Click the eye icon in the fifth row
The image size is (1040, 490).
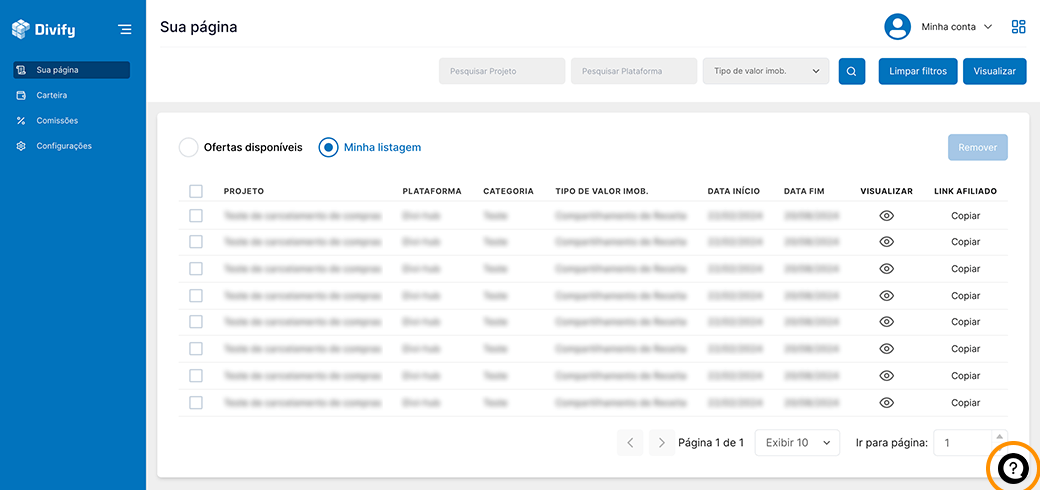point(886,322)
